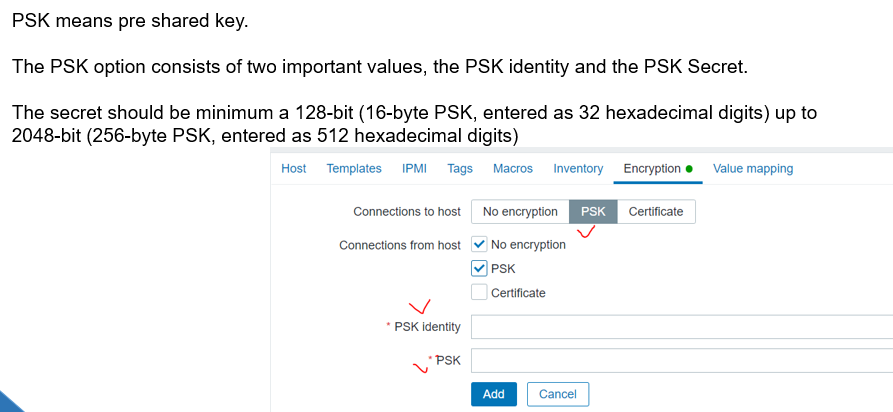Select PSK for connections to host
Image resolution: width=893 pixels, height=412 pixels.
coord(593,212)
